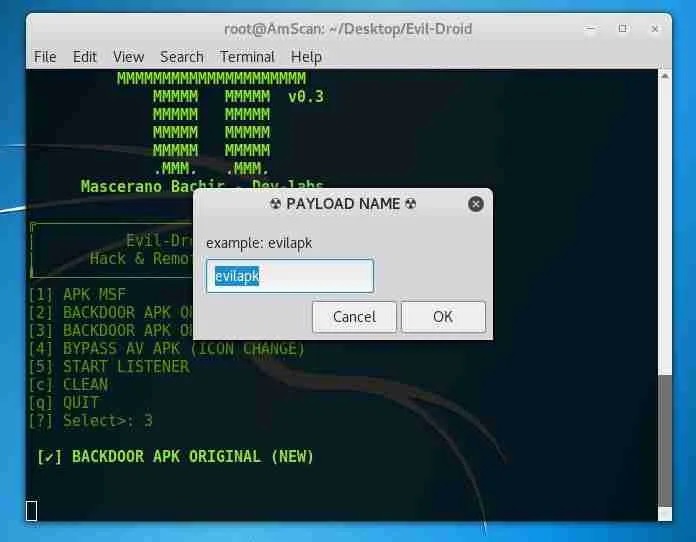
Task: Close the Evil-Droid terminal window
Action: click(655, 29)
